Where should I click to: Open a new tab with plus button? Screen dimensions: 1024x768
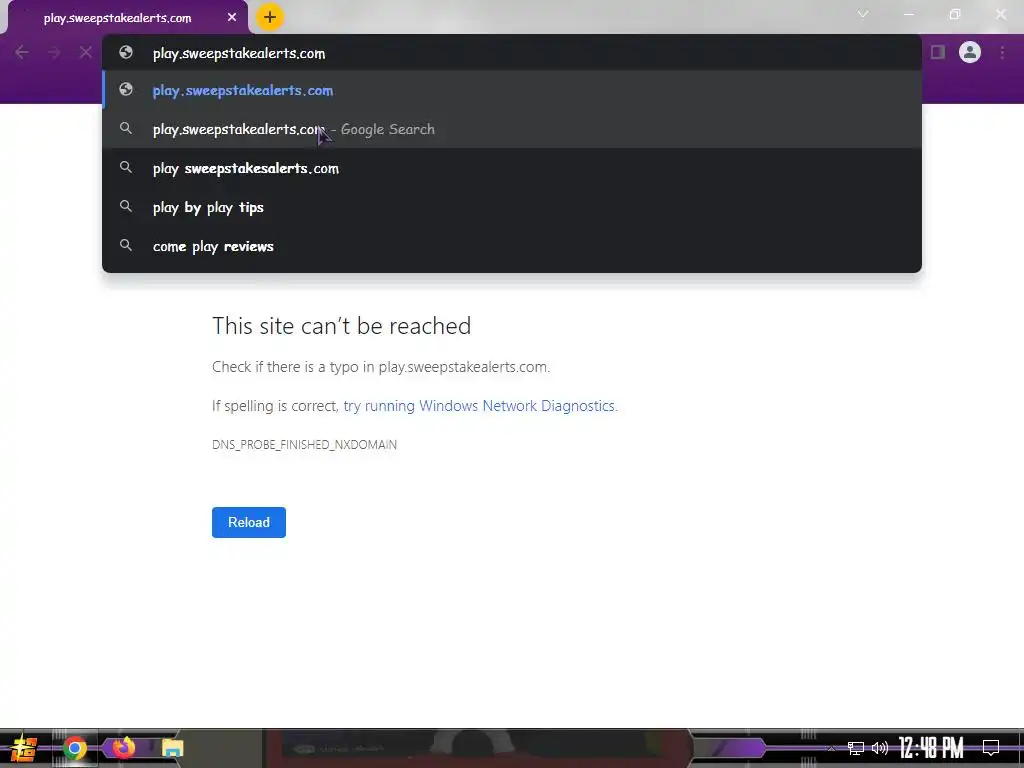coord(270,17)
